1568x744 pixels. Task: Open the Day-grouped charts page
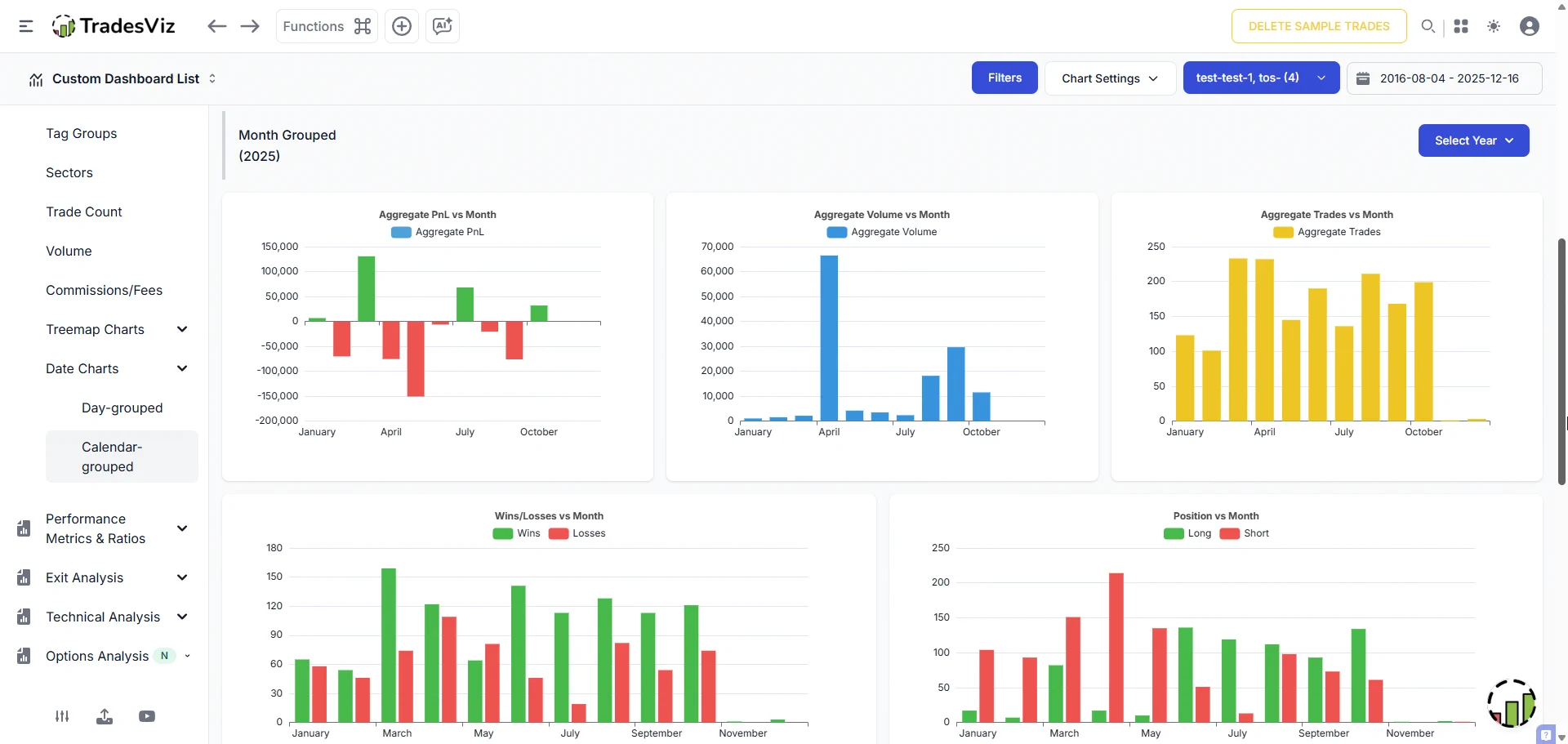pos(122,408)
